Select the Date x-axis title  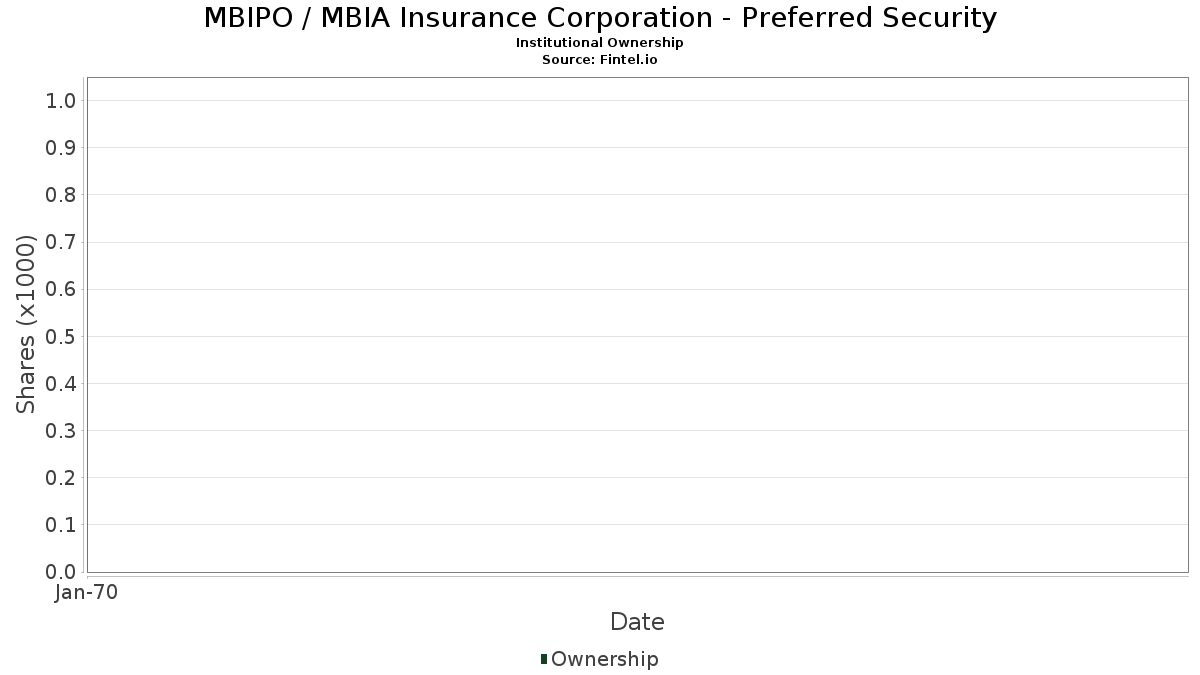pos(637,622)
